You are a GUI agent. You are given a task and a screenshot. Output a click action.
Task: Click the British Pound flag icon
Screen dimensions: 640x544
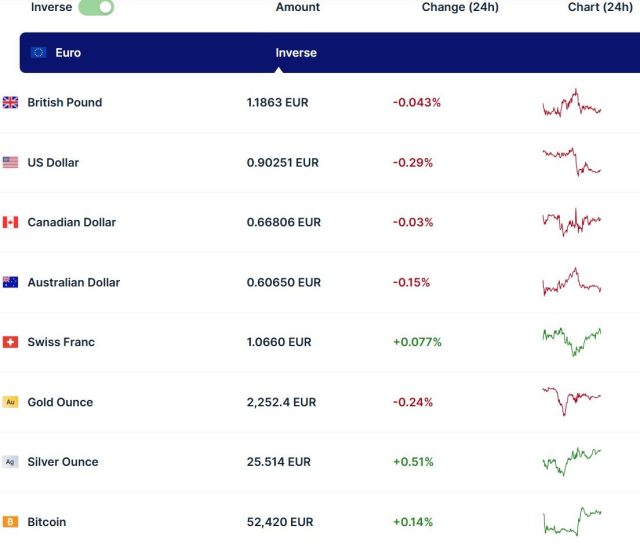click(x=10, y=102)
